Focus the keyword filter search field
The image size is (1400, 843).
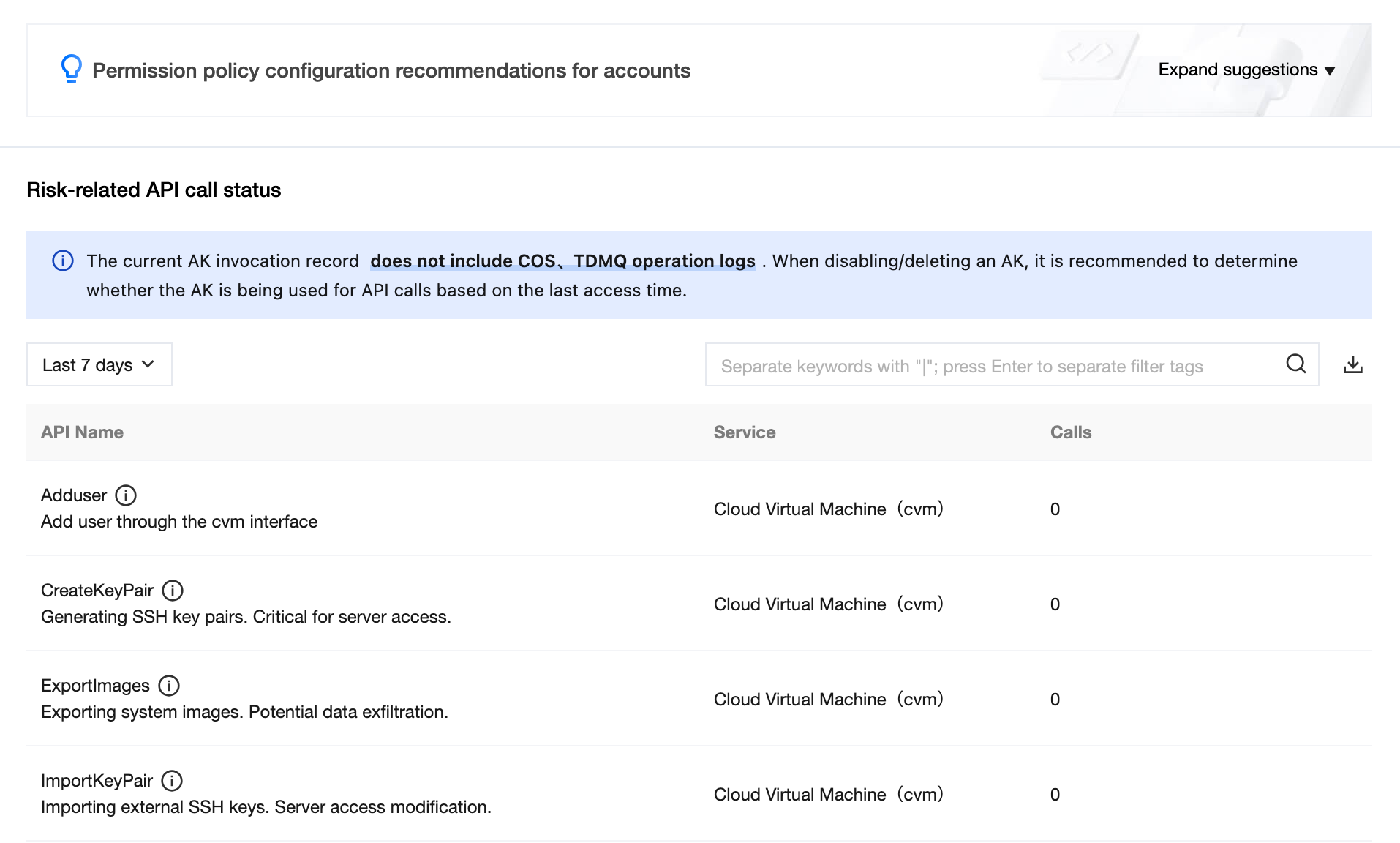coord(995,366)
